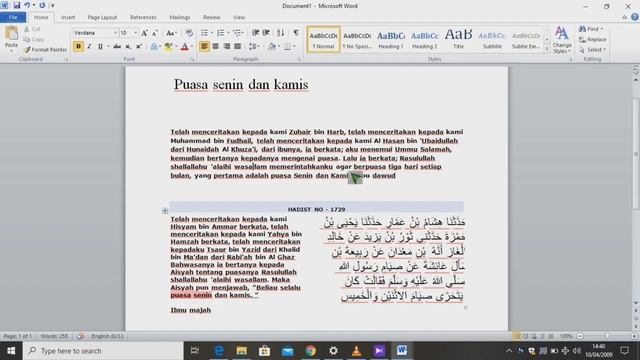Open the File tab
The width and height of the screenshot is (640, 360).
click(x=13, y=18)
